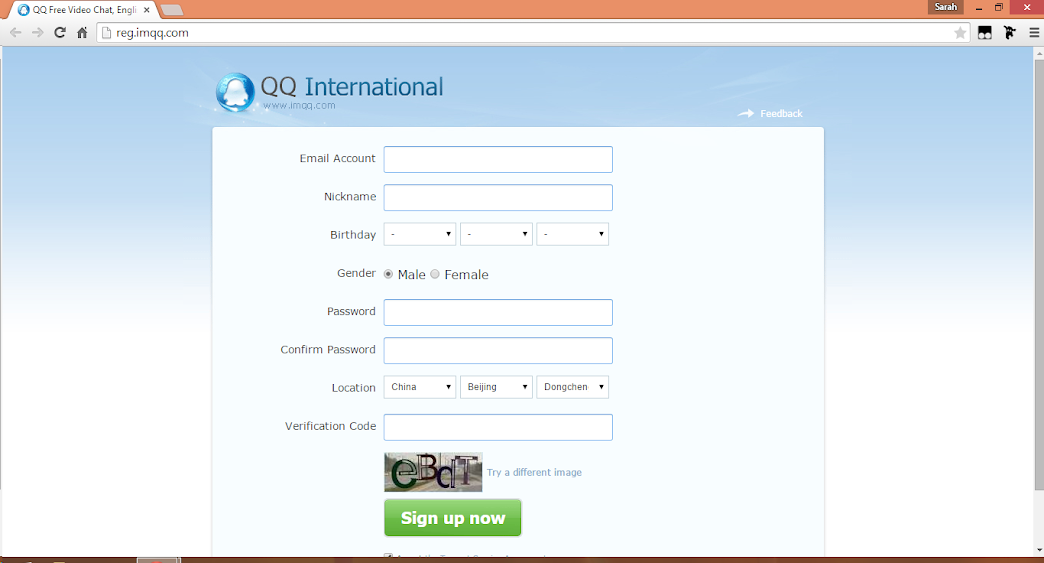Screen dimensions: 1044x563
Task: Open the first Birthday dropdown
Action: click(419, 234)
